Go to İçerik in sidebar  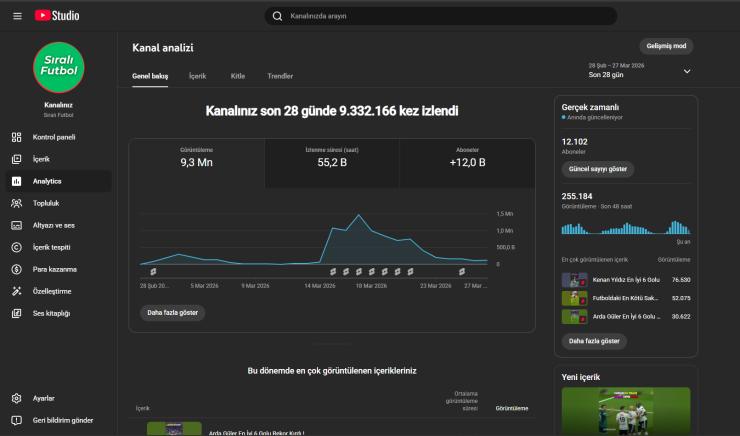[x=41, y=159]
